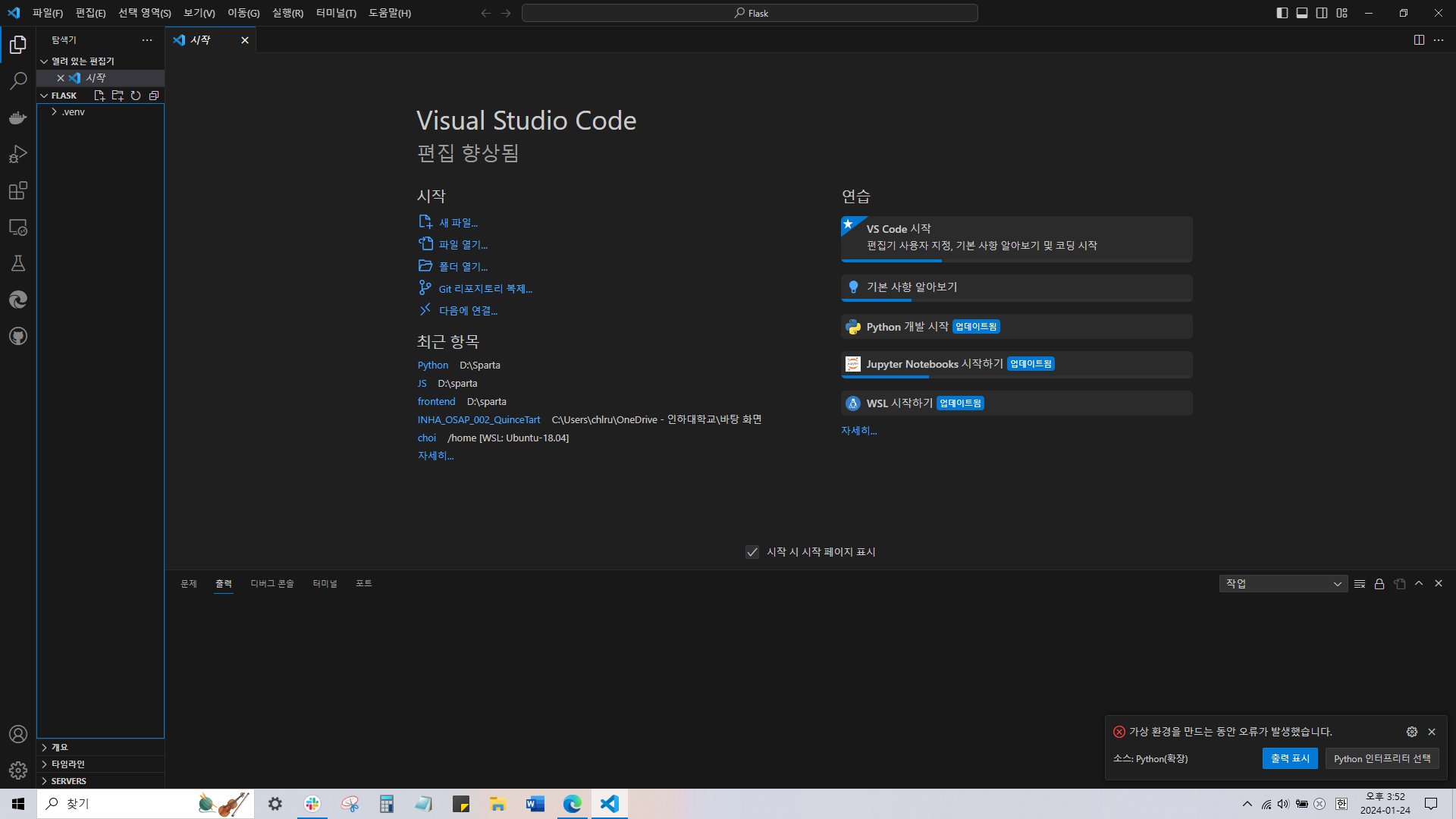Open Explorer views and more actions menu
This screenshot has width=1456, height=819.
(x=147, y=40)
